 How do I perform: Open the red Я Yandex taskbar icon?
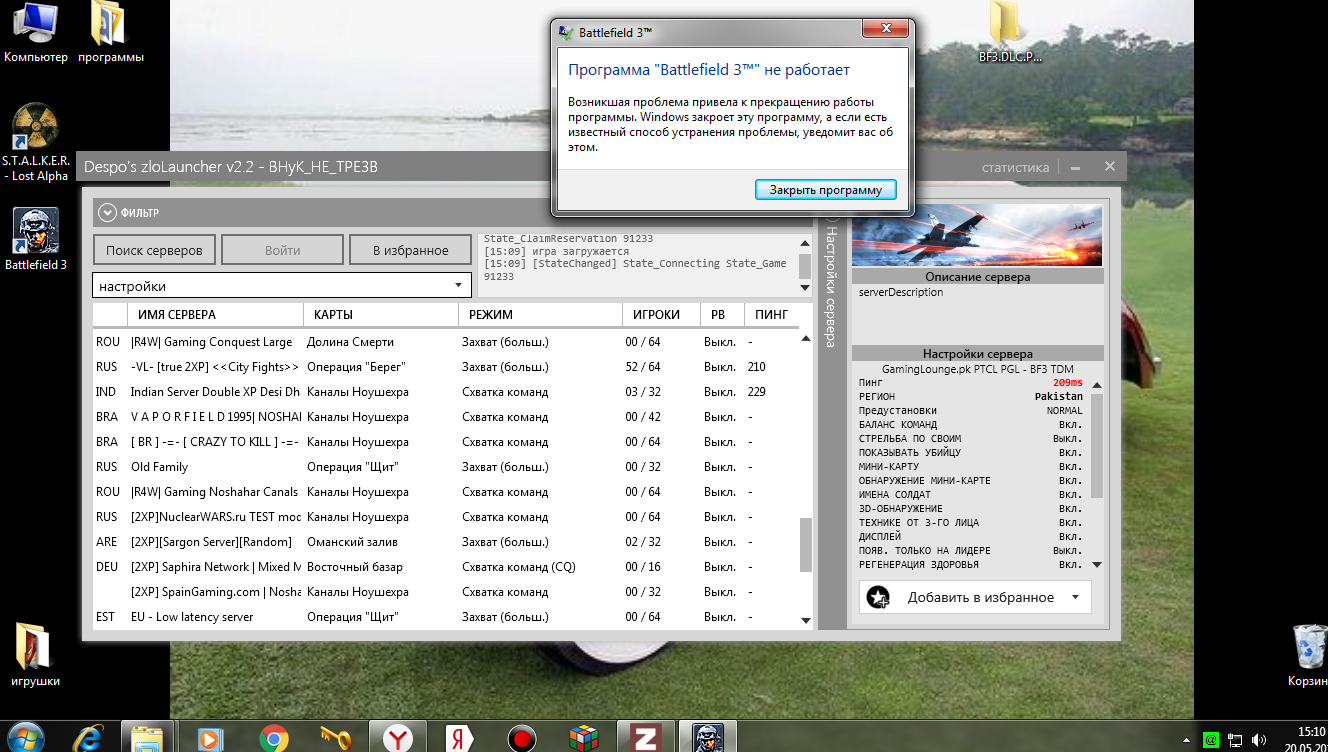pyautogui.click(x=459, y=739)
